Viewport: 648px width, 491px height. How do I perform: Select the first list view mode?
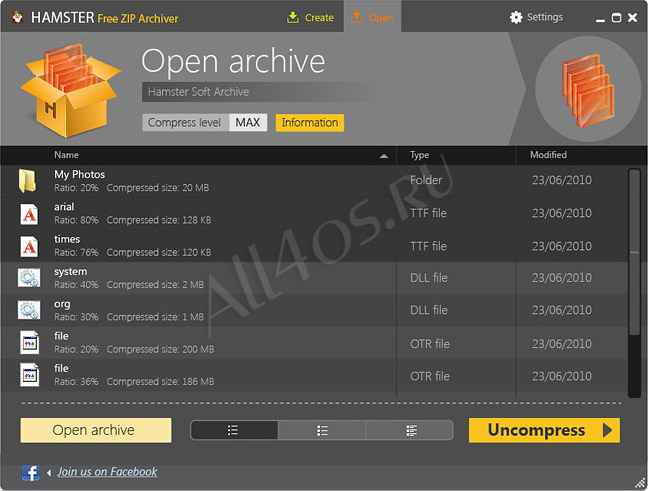[234, 430]
